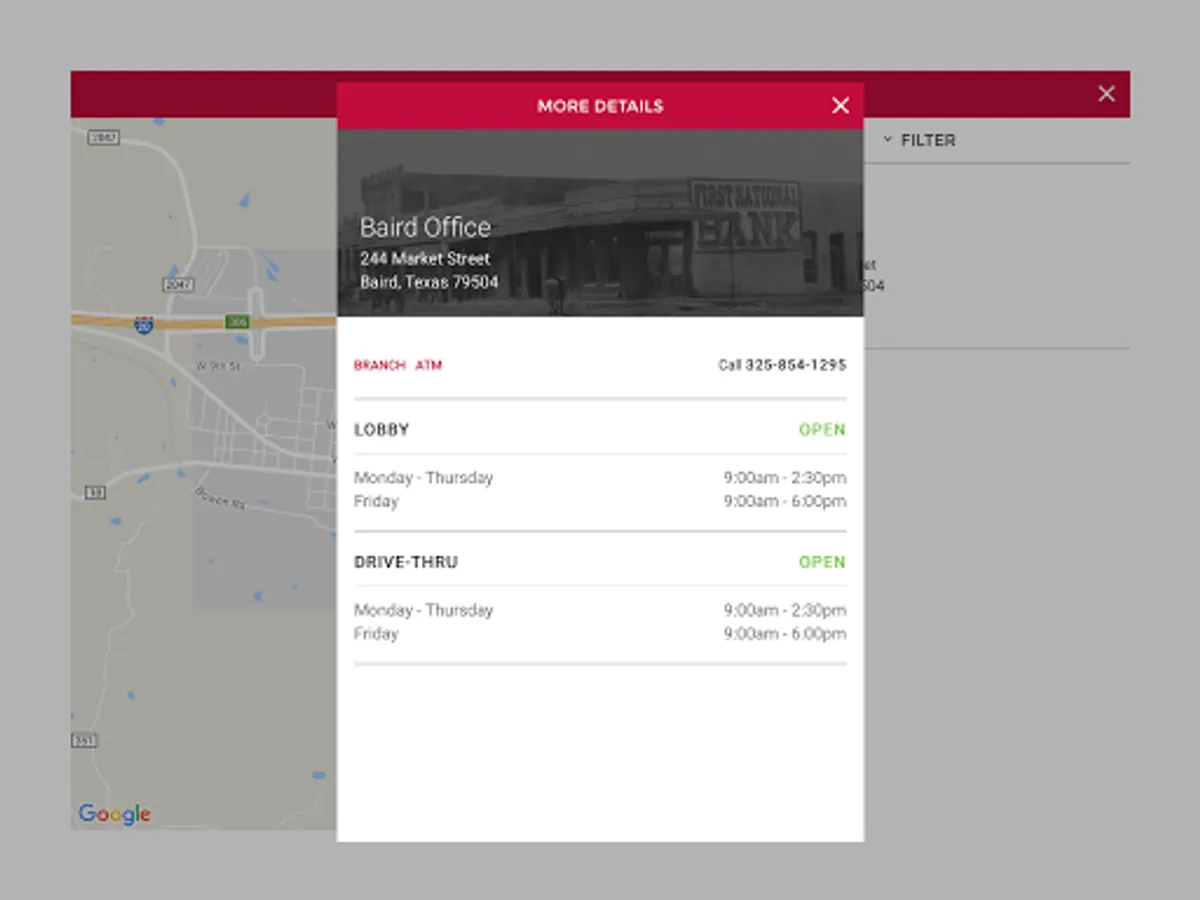Select the 244 Market Street address line
Viewport: 1200px width, 900px height.
(x=425, y=258)
